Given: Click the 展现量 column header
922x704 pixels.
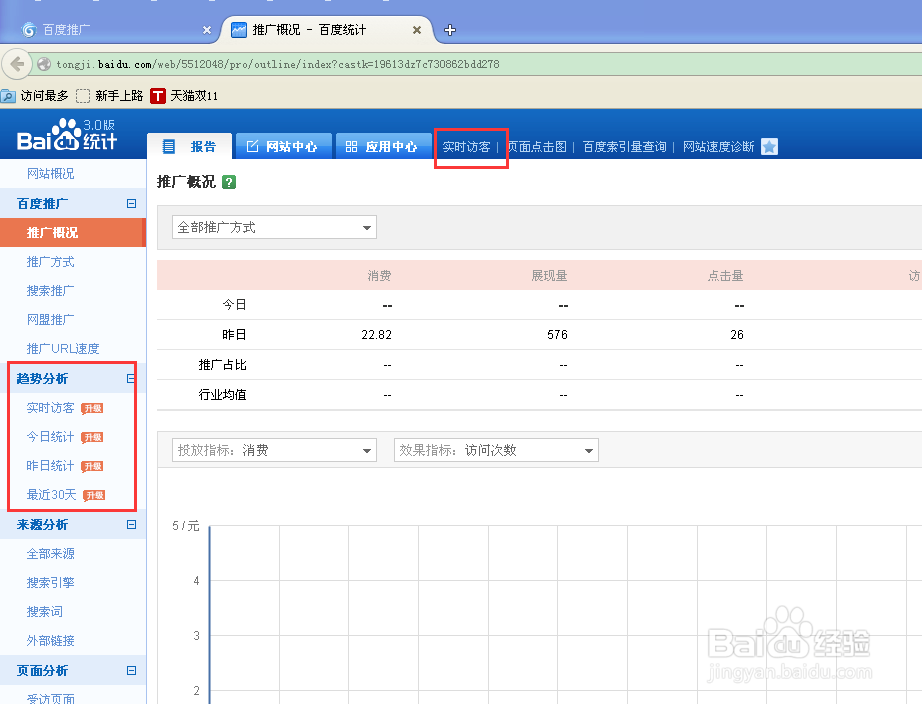Looking at the screenshot, I should pos(549,275).
